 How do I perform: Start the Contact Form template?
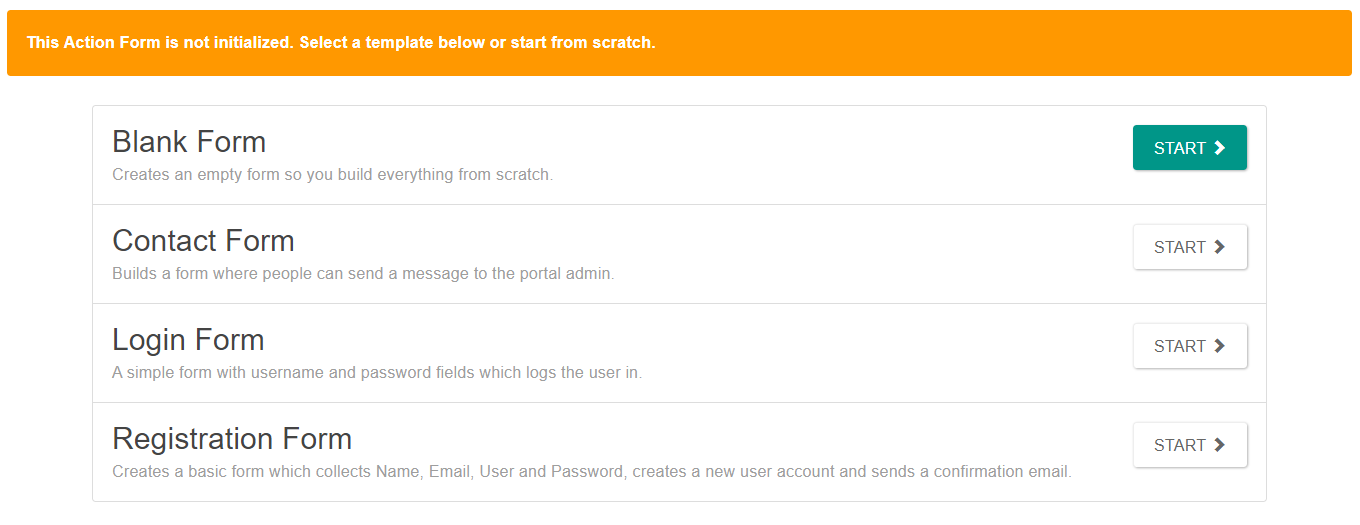tap(1190, 247)
